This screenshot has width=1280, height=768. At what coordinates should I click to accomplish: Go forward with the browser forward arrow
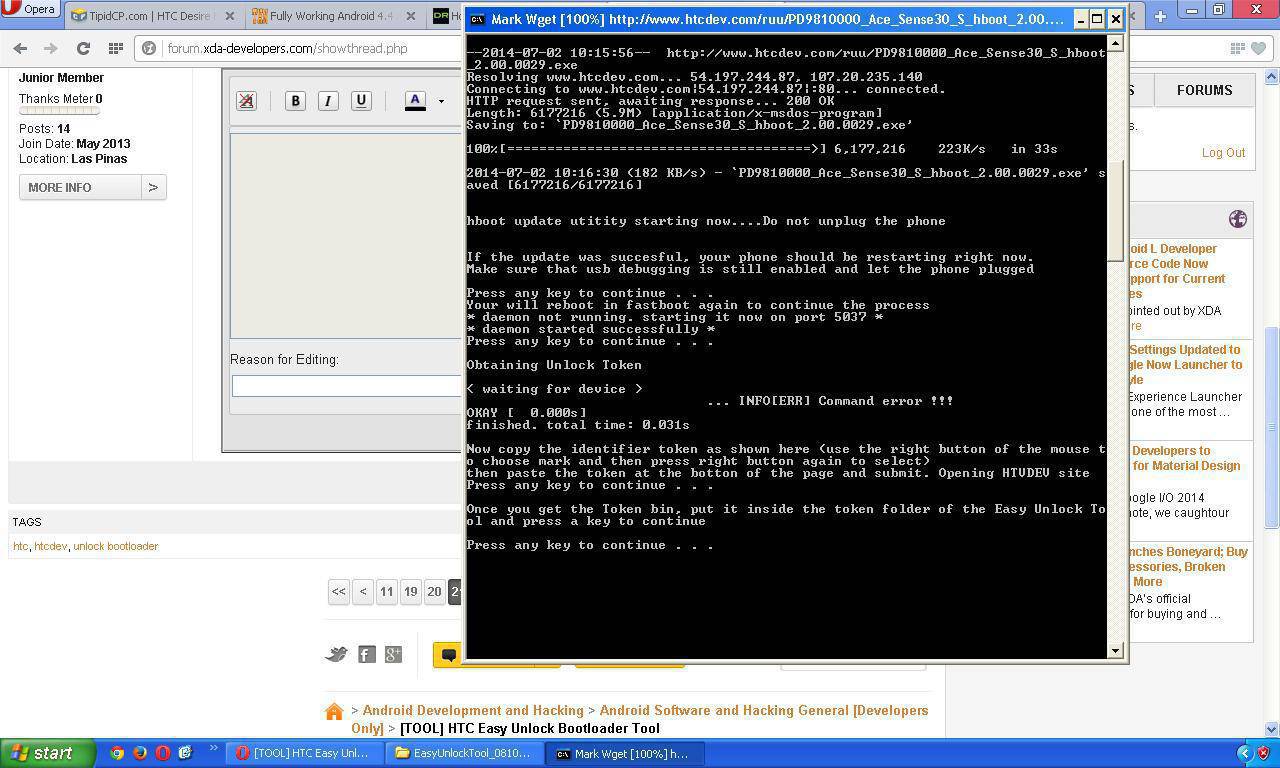51,48
